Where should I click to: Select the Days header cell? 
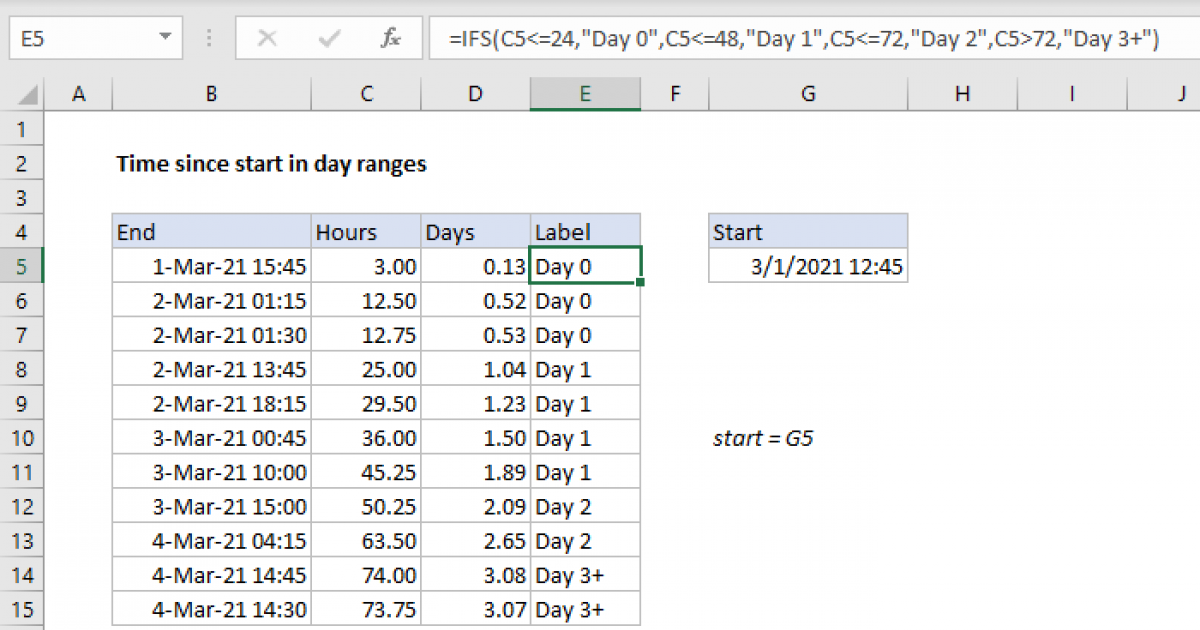pos(475,232)
